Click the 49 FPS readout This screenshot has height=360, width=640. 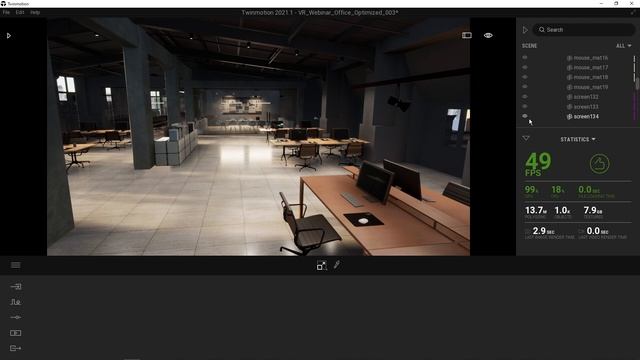[538, 164]
